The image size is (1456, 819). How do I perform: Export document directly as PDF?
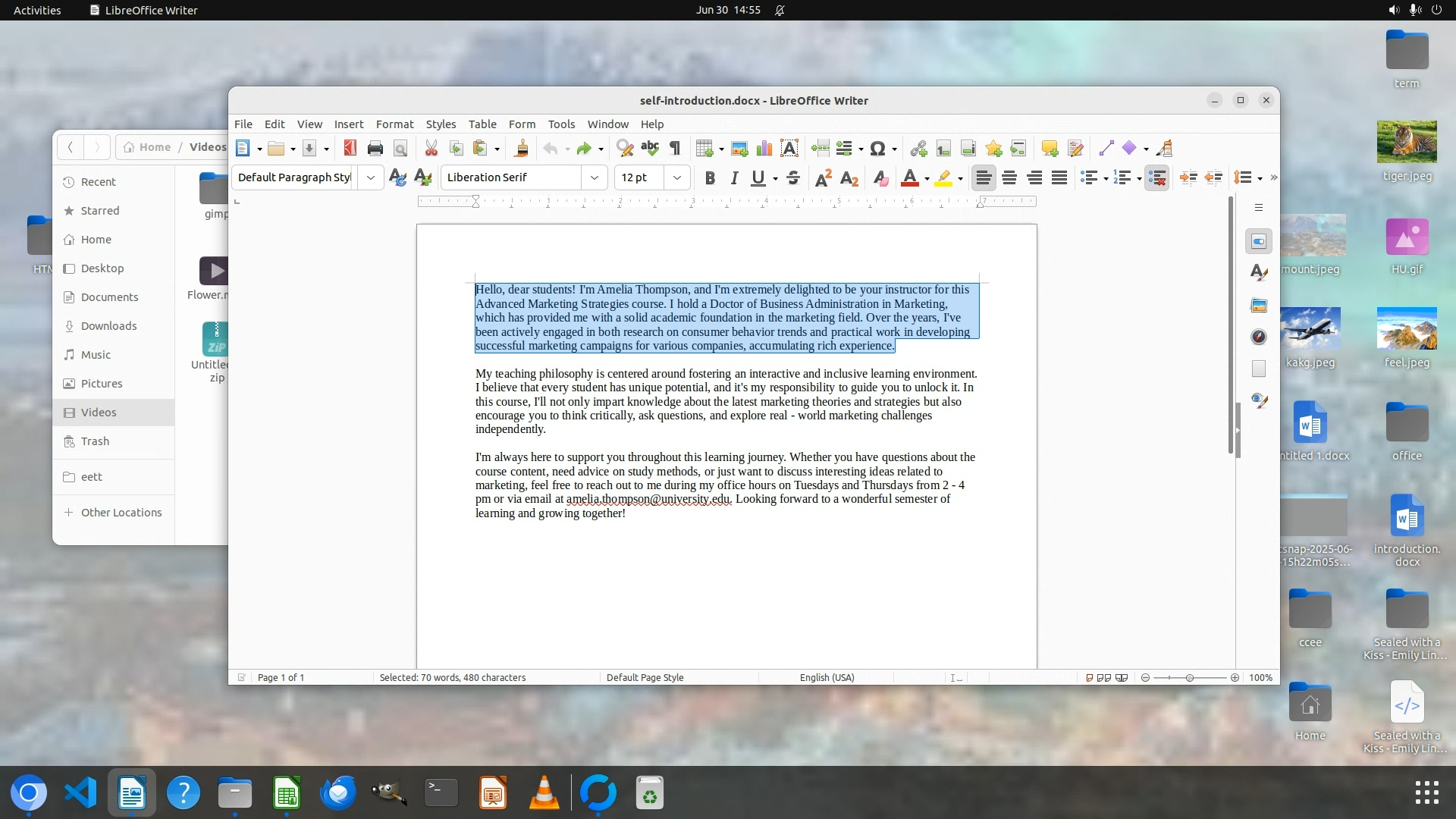350,149
